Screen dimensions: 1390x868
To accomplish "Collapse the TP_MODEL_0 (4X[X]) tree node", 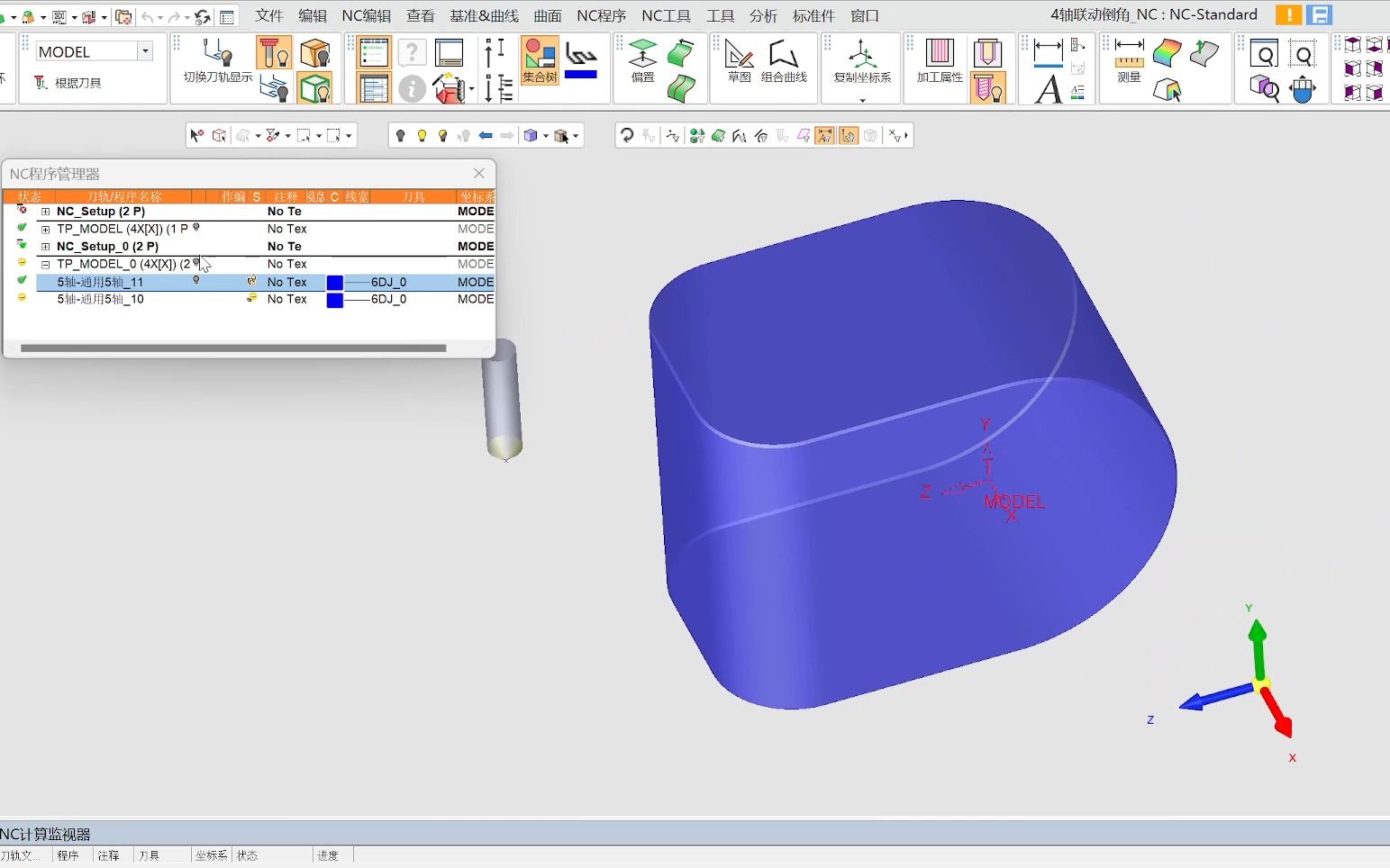I will [45, 265].
